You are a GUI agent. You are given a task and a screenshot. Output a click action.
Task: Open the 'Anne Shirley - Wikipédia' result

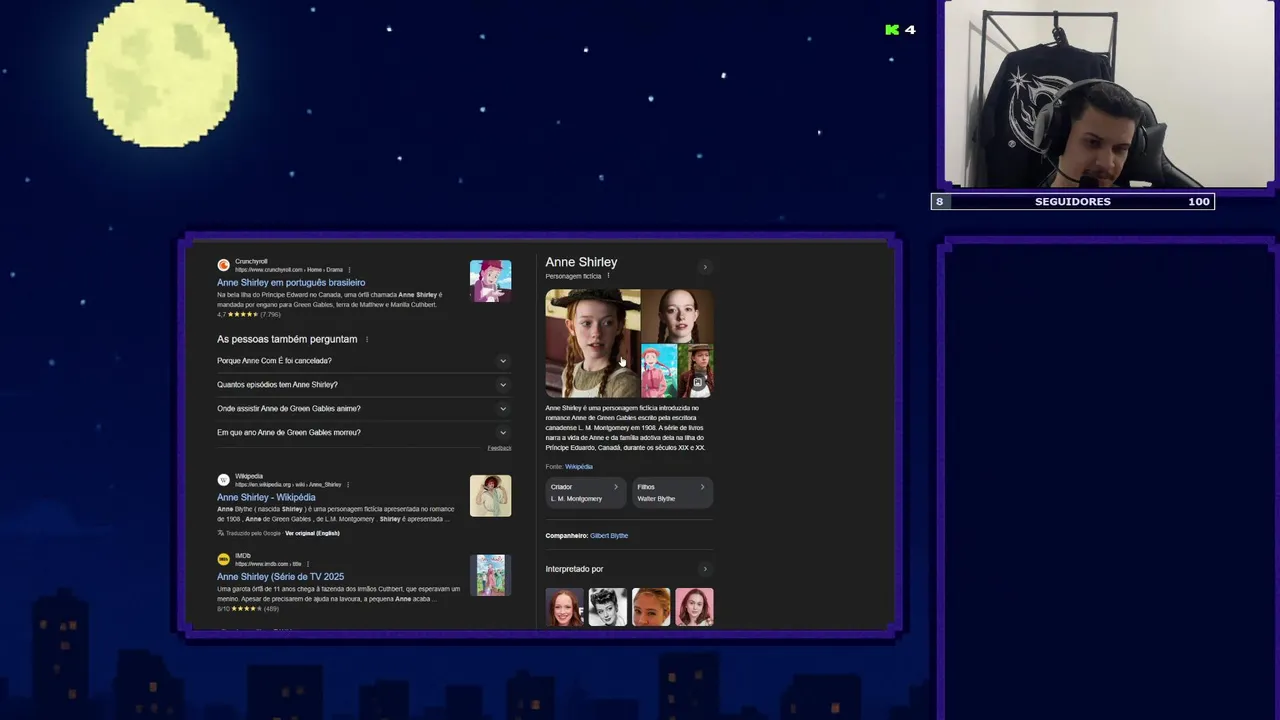pos(266,497)
